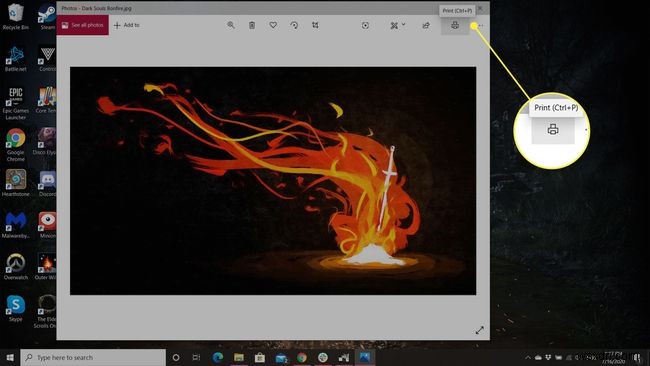Select the Disco Elysium desktop shortcut

(46, 141)
